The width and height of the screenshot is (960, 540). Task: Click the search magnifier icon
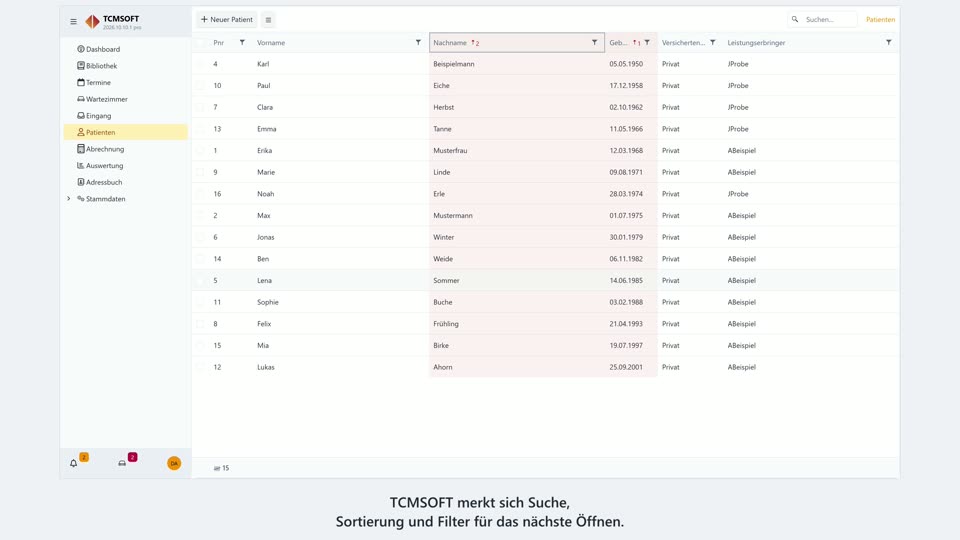795,20
